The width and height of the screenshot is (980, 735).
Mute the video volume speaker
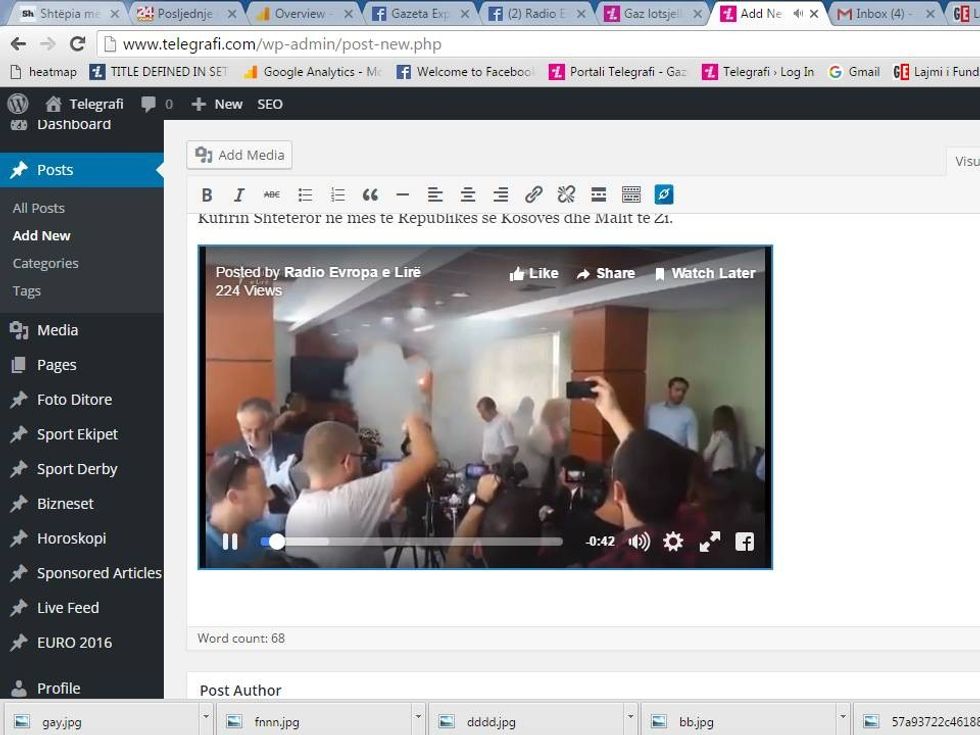click(x=638, y=541)
